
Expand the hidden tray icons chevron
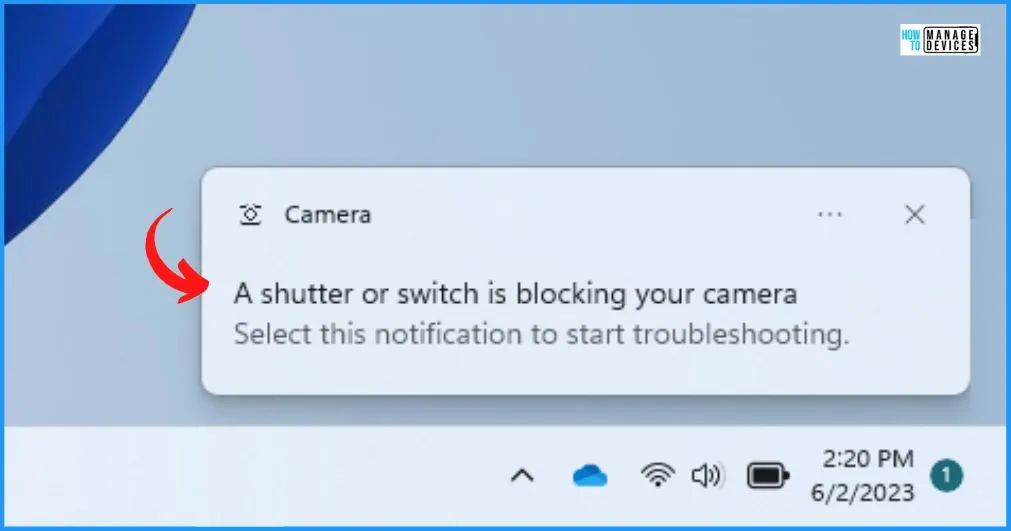[x=522, y=476]
